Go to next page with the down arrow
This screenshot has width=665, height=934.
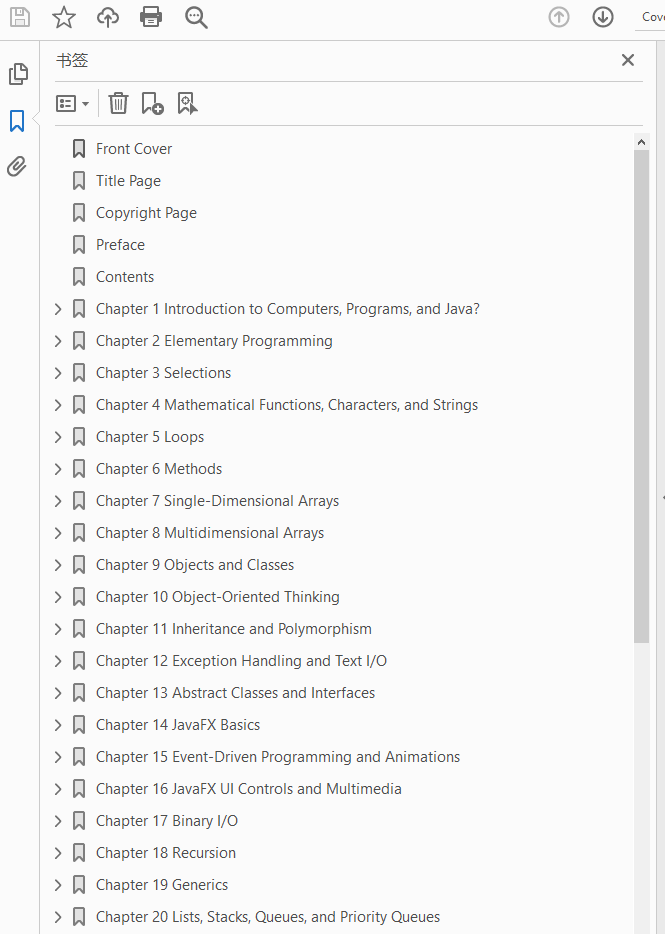click(x=603, y=17)
